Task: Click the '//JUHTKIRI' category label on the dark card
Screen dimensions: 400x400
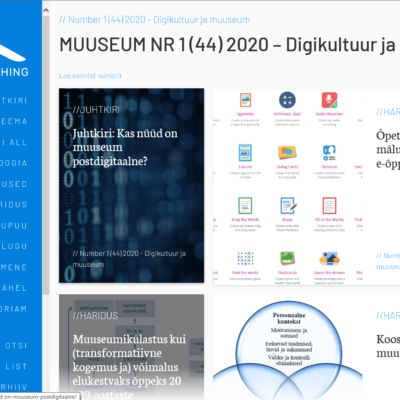Action: 96,109
